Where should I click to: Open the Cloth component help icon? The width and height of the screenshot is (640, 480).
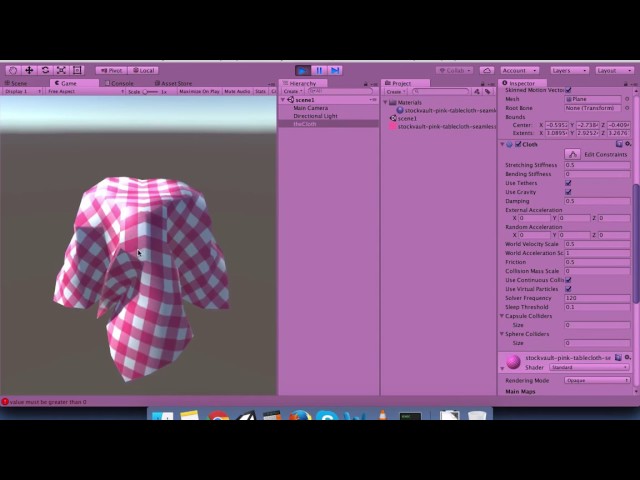(x=619, y=144)
